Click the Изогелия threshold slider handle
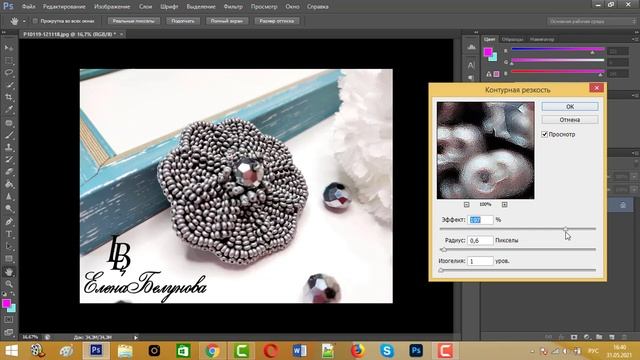Image resolution: width=640 pixels, height=360 pixels. pyautogui.click(x=441, y=270)
